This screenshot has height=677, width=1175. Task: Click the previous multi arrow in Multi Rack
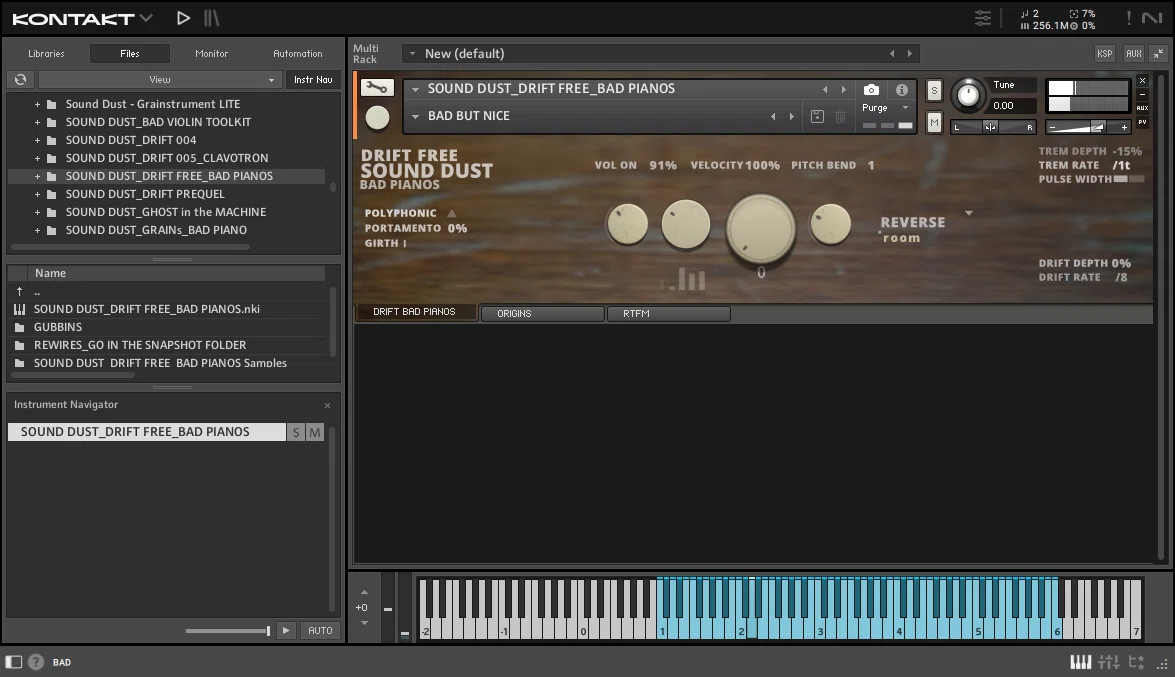click(x=892, y=53)
